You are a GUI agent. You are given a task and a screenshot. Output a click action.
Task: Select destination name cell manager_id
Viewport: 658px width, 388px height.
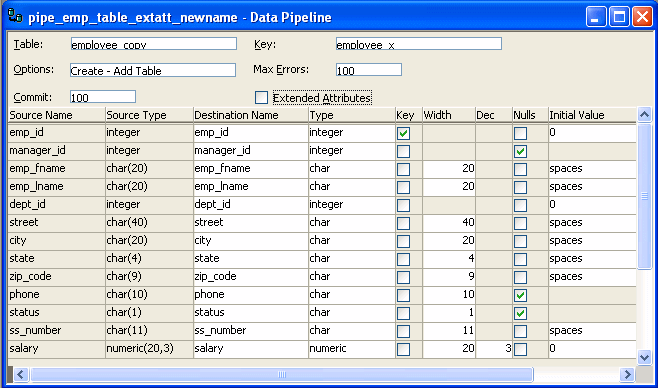tap(251, 151)
